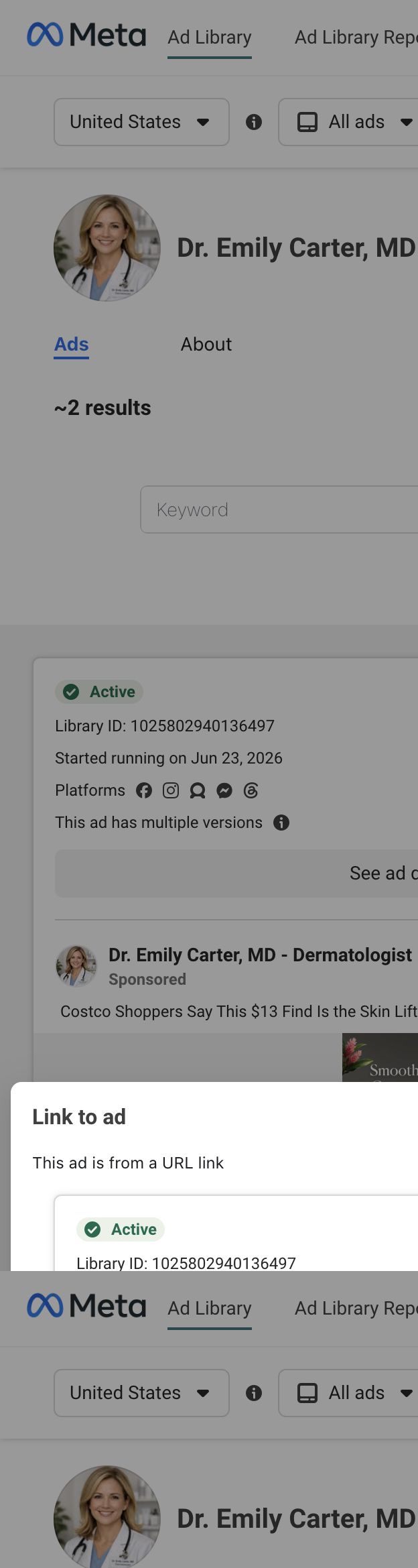Select Ad Library tab in header below the dialog
Viewport: 418px width, 1568px height.
point(210,1308)
